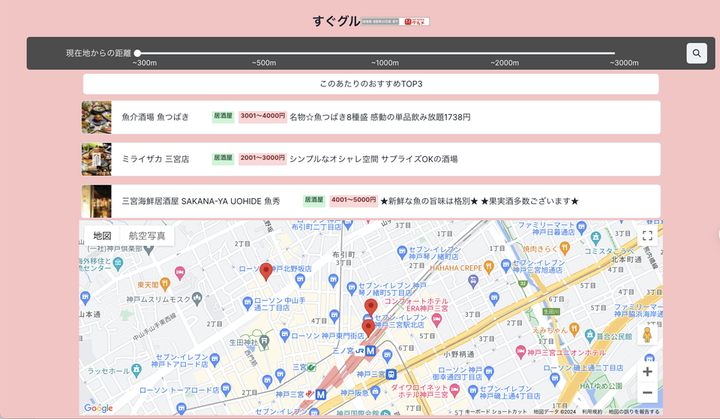This screenshot has width=720, height=419.
Task: Click the red pin near ローソン神戸北野坂店
Action: tap(266, 272)
